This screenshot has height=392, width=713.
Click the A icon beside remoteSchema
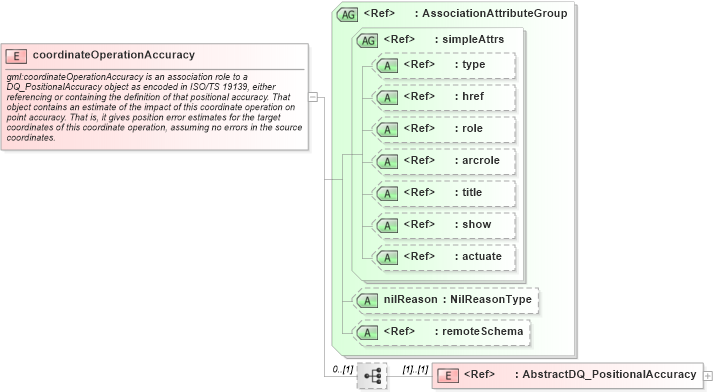[x=367, y=332]
